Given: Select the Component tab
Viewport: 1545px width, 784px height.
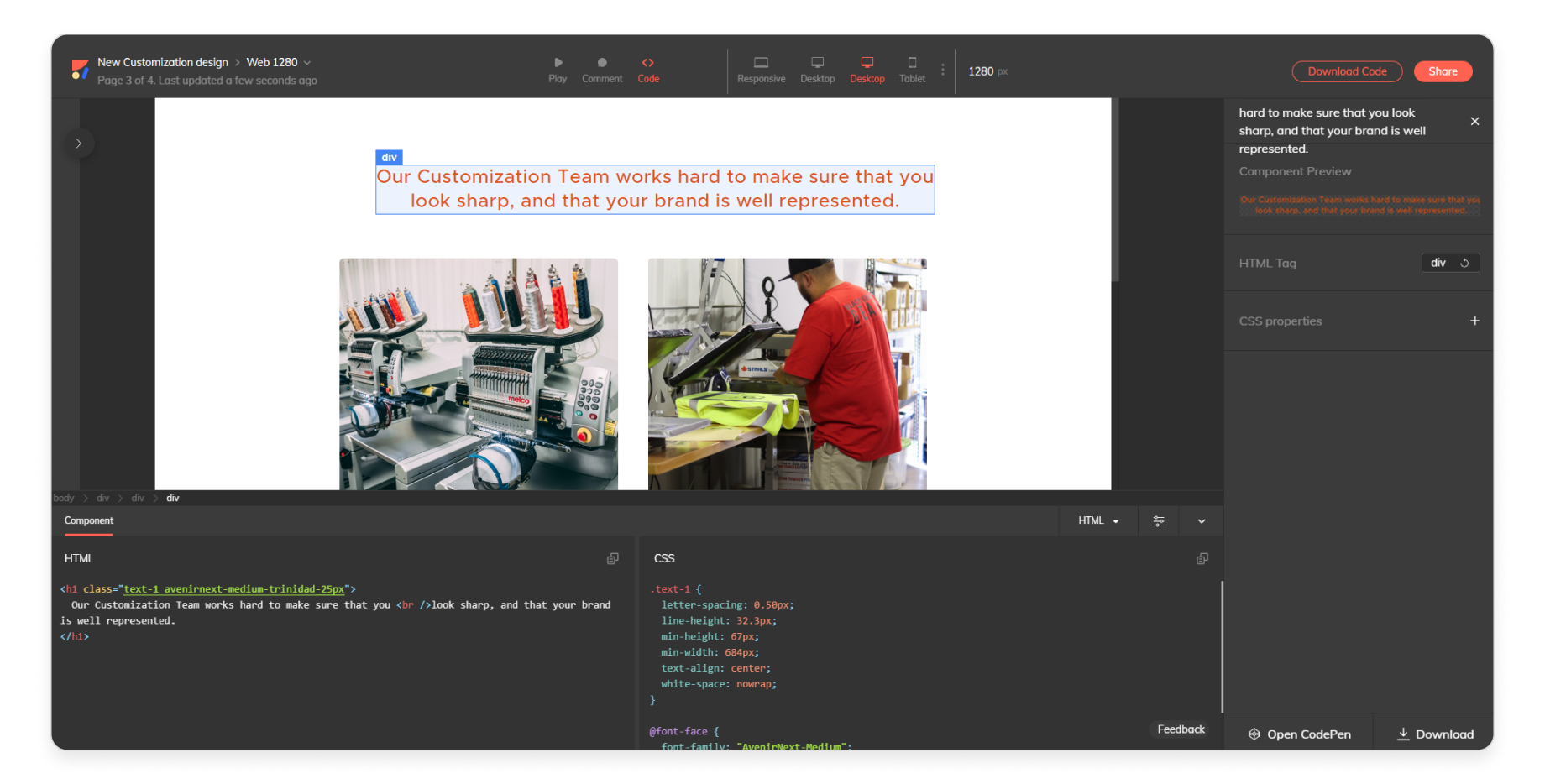Looking at the screenshot, I should [89, 521].
